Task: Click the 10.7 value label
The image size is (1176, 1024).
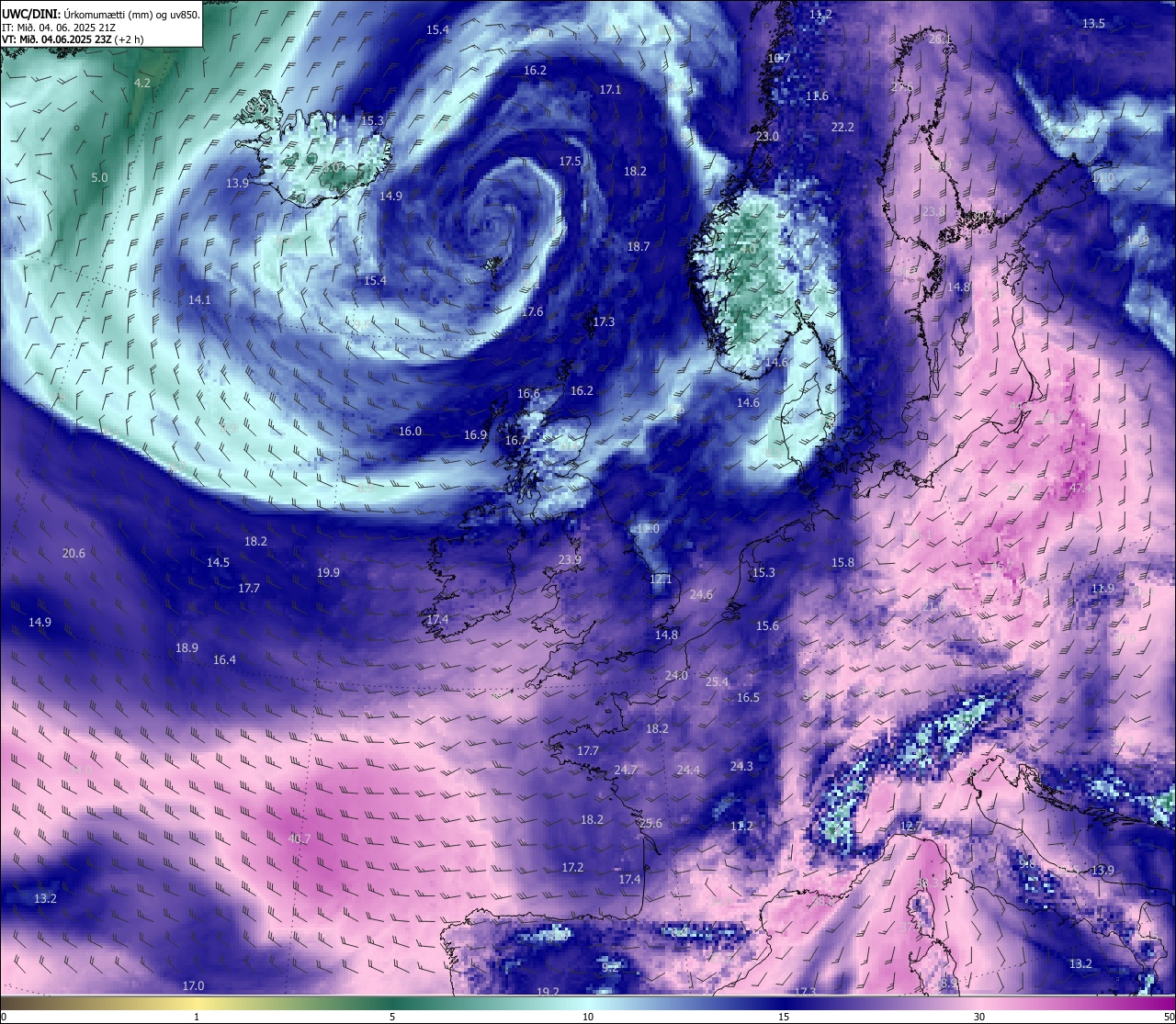Action: point(779,58)
